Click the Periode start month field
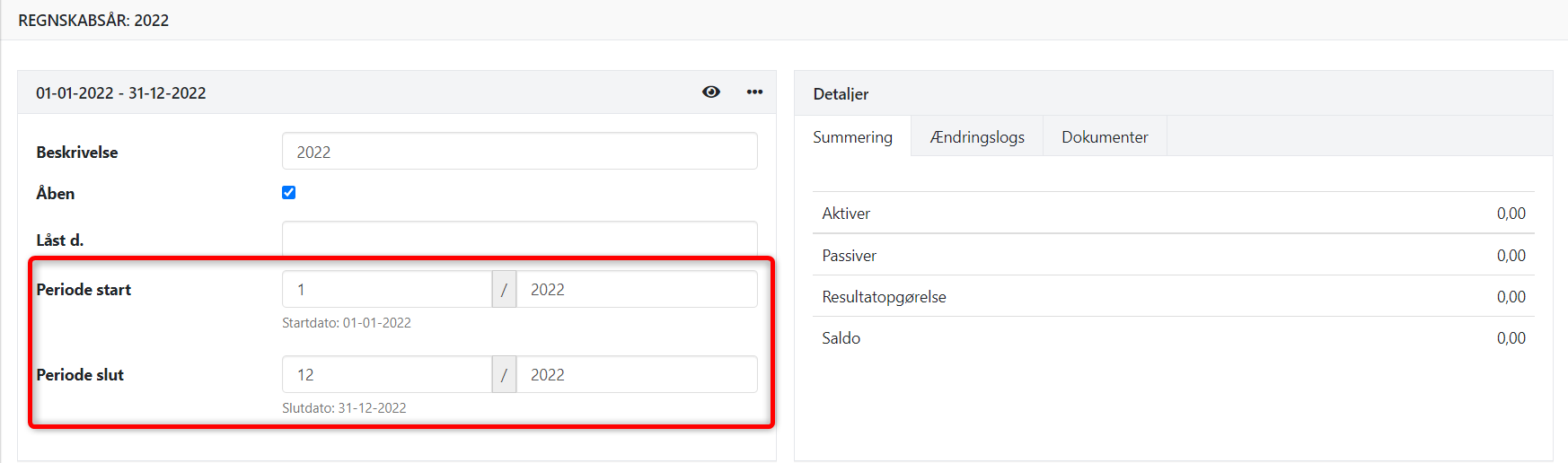Screen dimensions: 1568x463 pyautogui.click(x=386, y=290)
